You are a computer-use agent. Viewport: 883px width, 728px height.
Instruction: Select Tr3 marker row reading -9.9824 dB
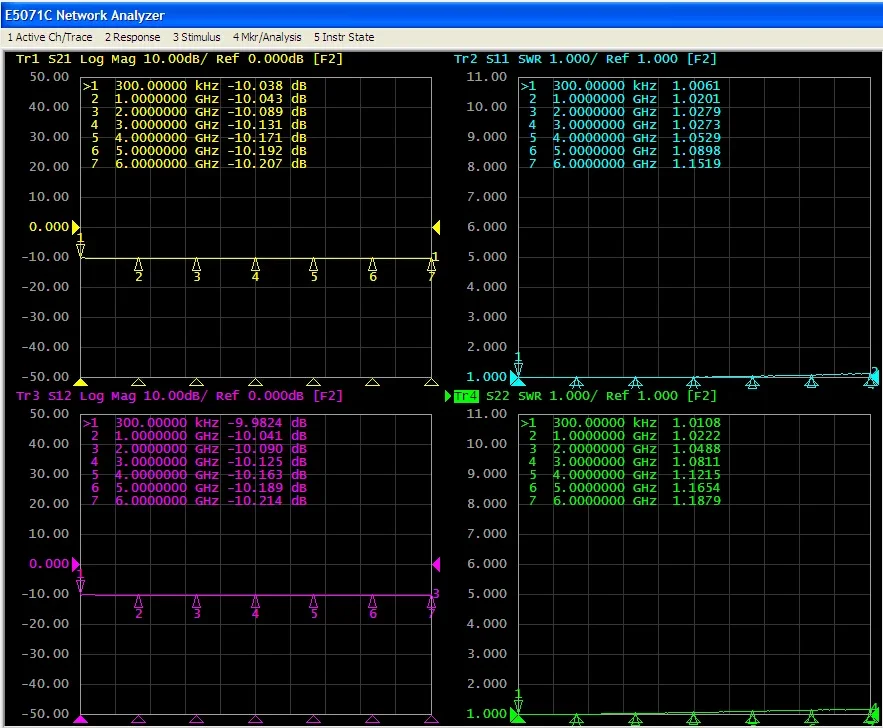coord(195,423)
